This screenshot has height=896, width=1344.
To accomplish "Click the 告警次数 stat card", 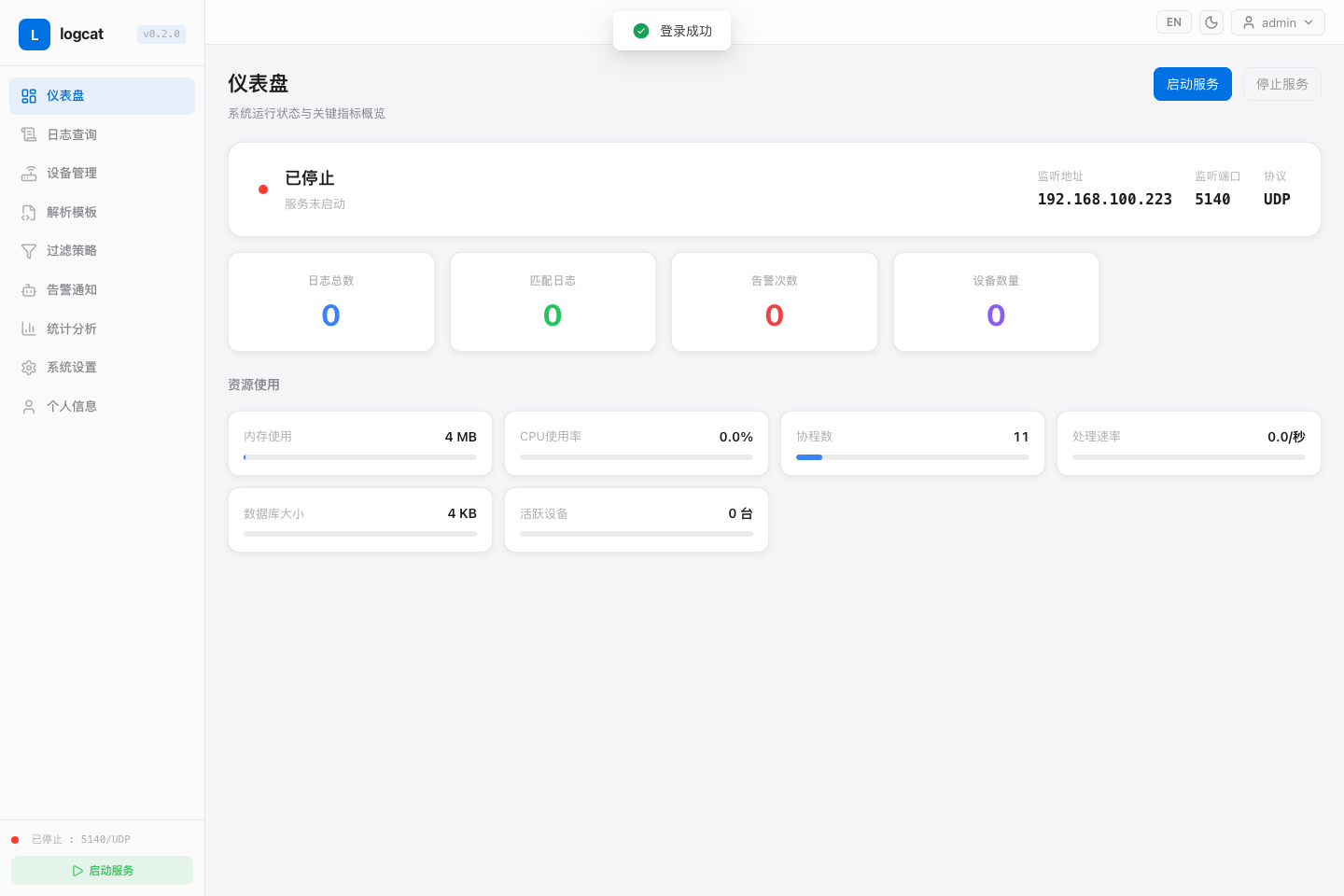I will click(775, 302).
